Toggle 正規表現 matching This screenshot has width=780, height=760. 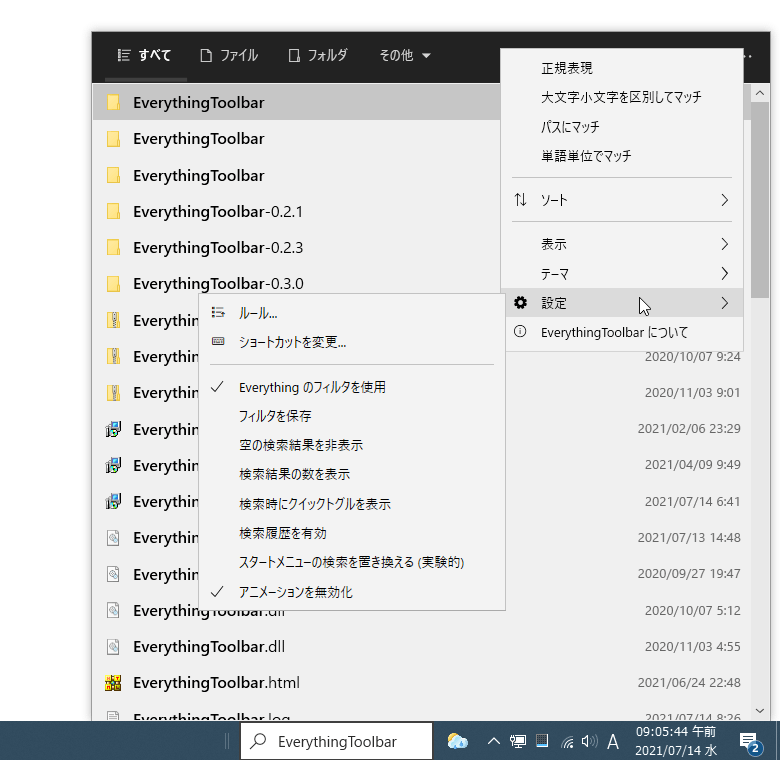point(622,68)
